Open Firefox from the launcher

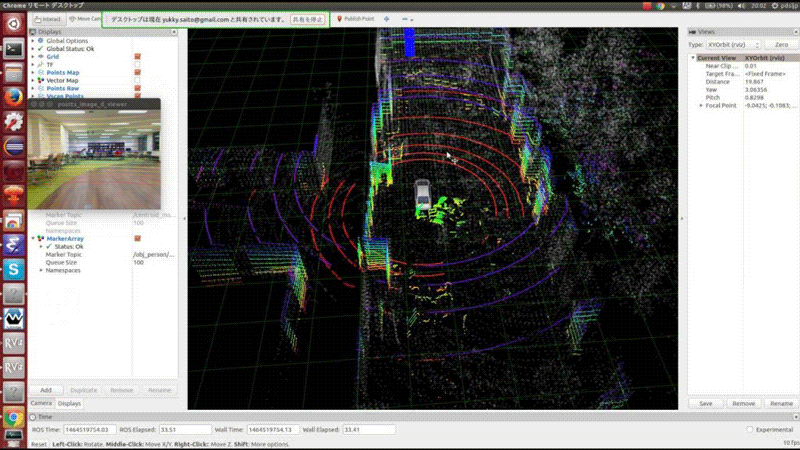[x=14, y=97]
